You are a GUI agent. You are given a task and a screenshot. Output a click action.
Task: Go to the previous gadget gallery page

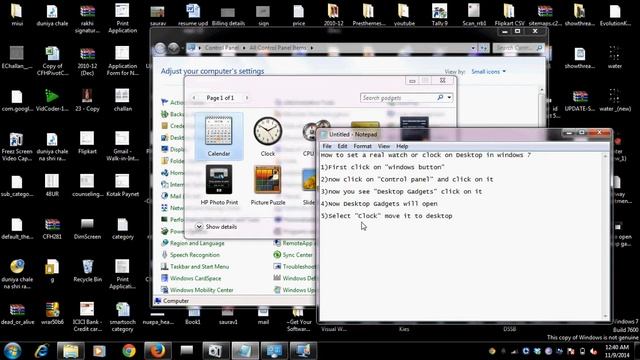click(194, 98)
